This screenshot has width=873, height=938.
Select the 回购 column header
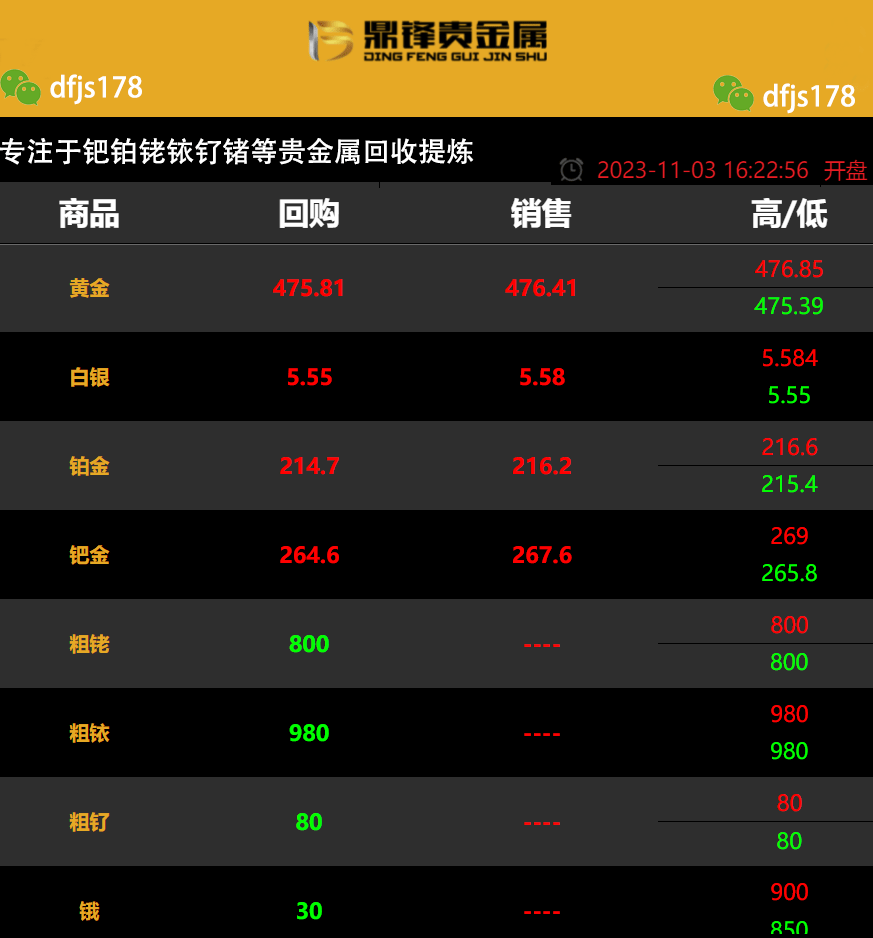point(309,214)
